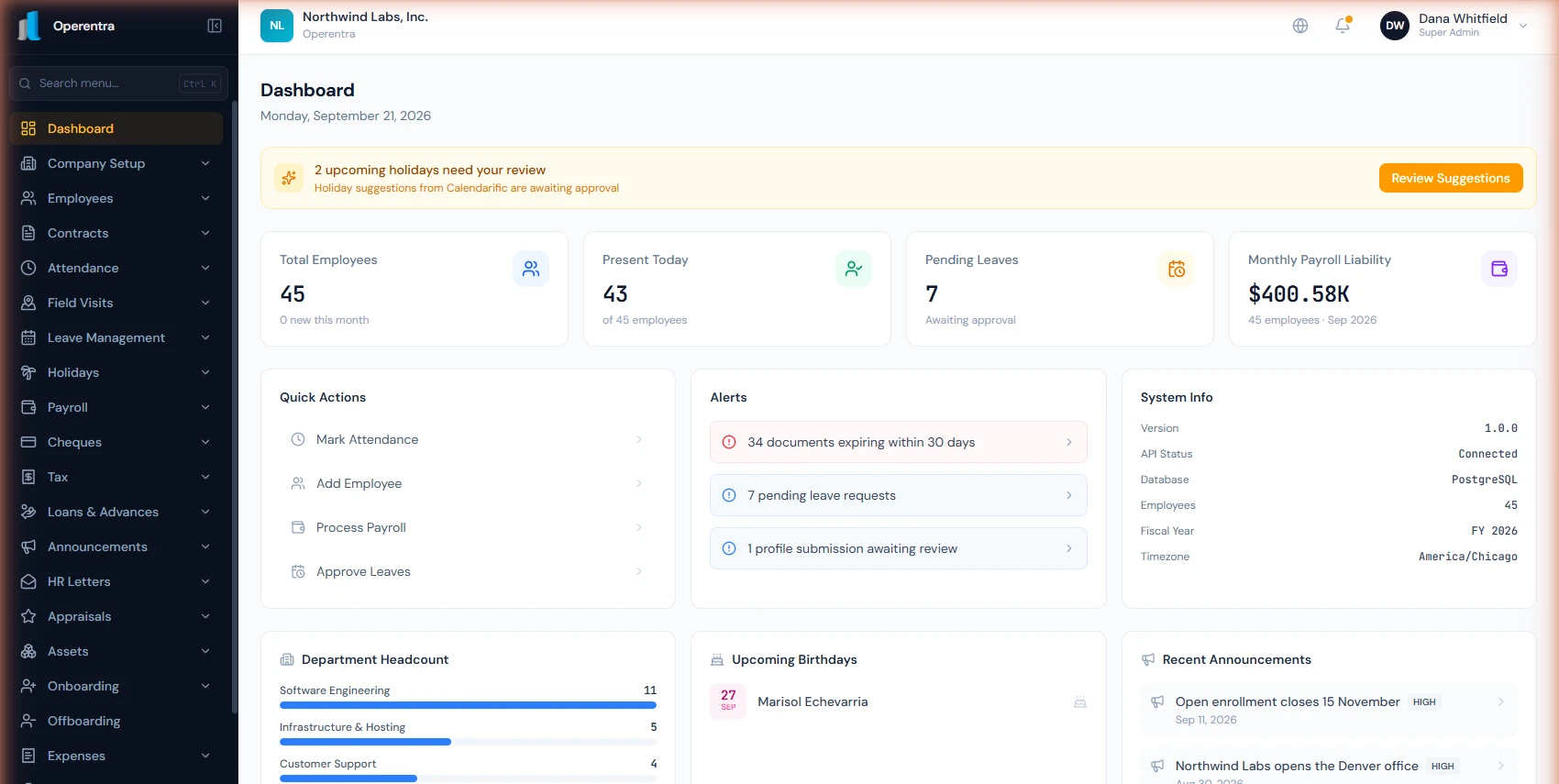The height and width of the screenshot is (784, 1559).
Task: Click the Review Suggestions button
Action: [x=1451, y=178]
